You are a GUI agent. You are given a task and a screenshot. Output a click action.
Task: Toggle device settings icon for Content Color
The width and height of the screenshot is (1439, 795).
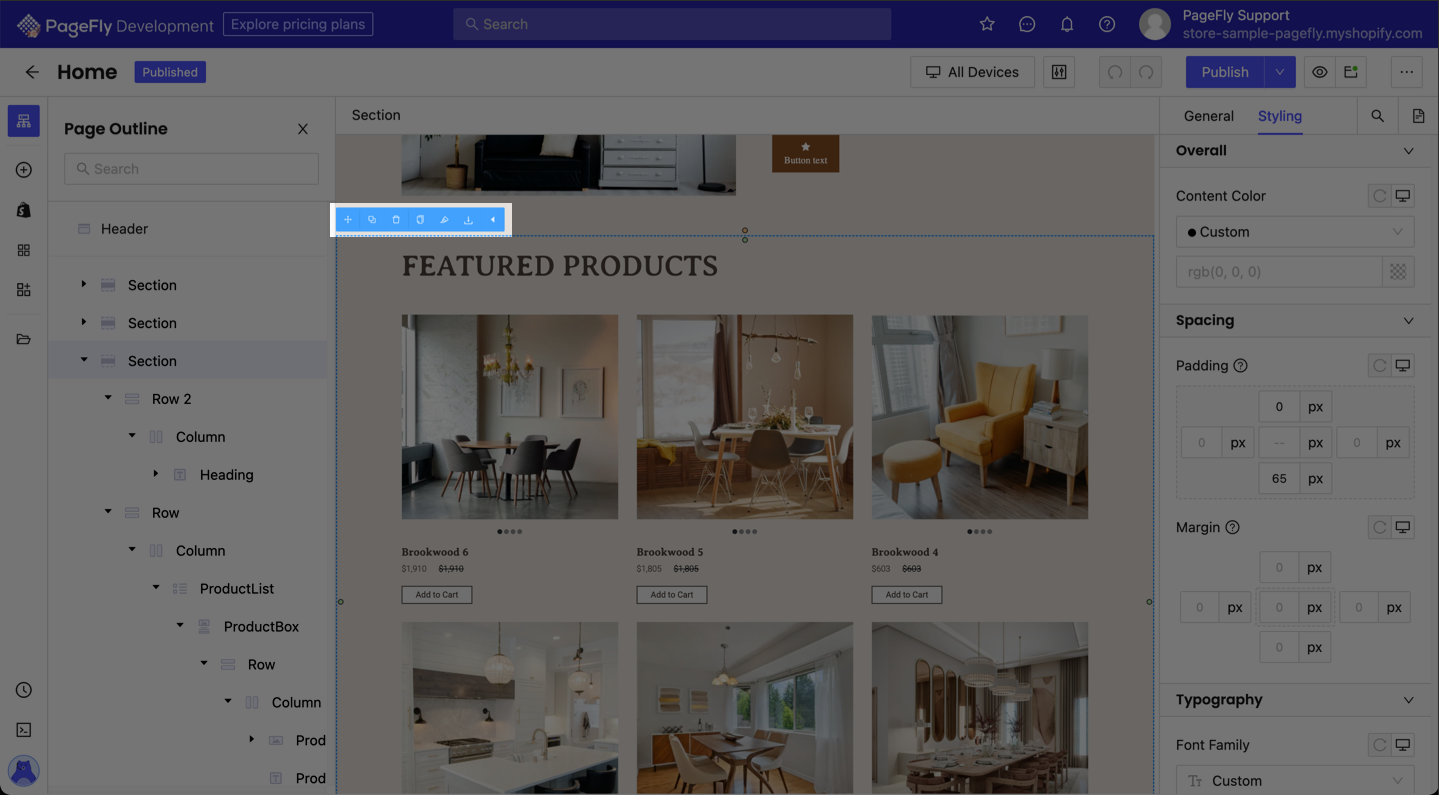point(1403,196)
